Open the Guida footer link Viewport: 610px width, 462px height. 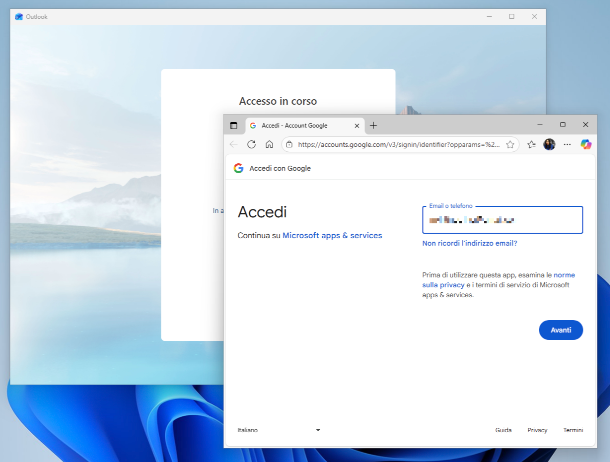click(503, 430)
